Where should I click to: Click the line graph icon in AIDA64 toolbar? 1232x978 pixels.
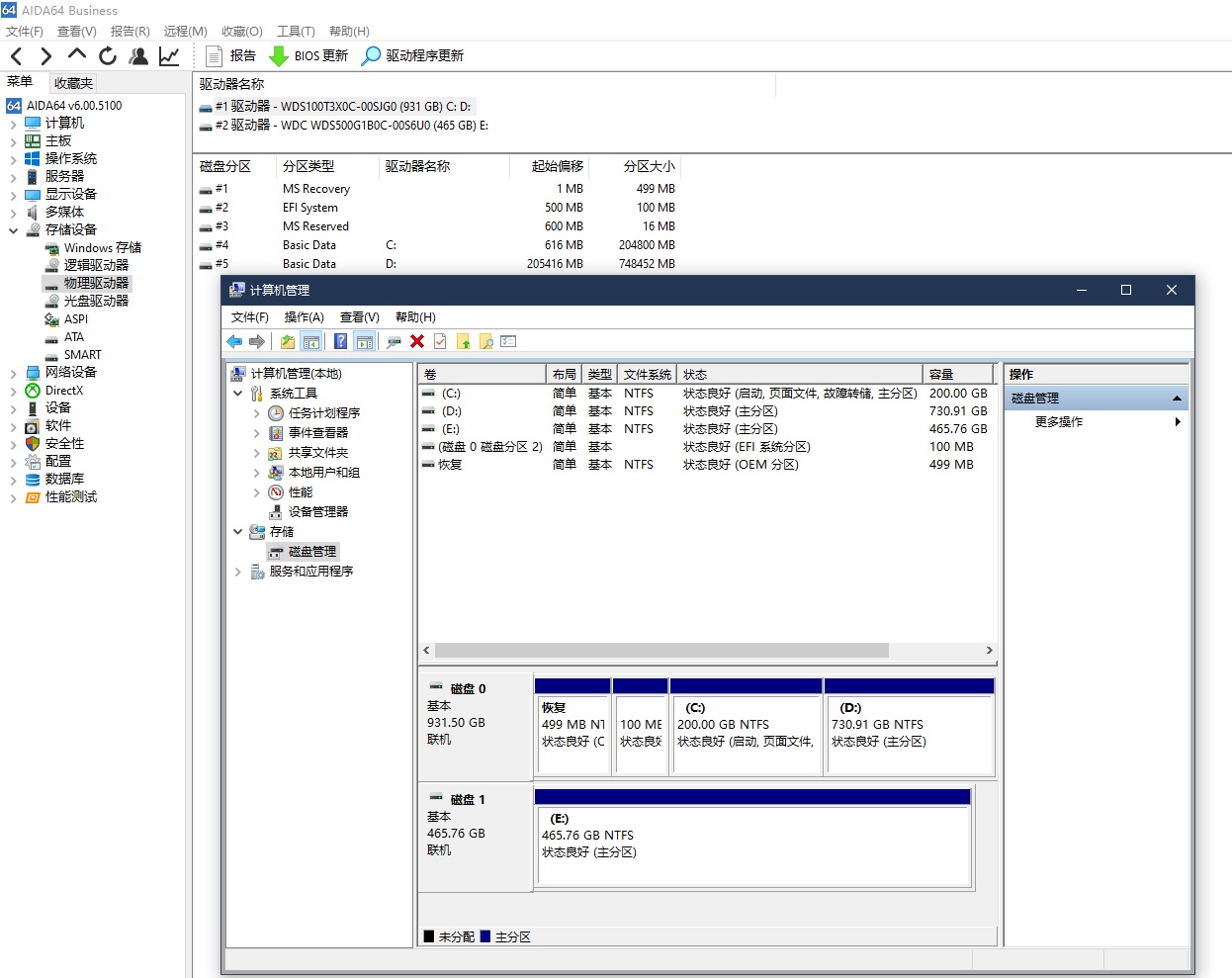[x=169, y=56]
